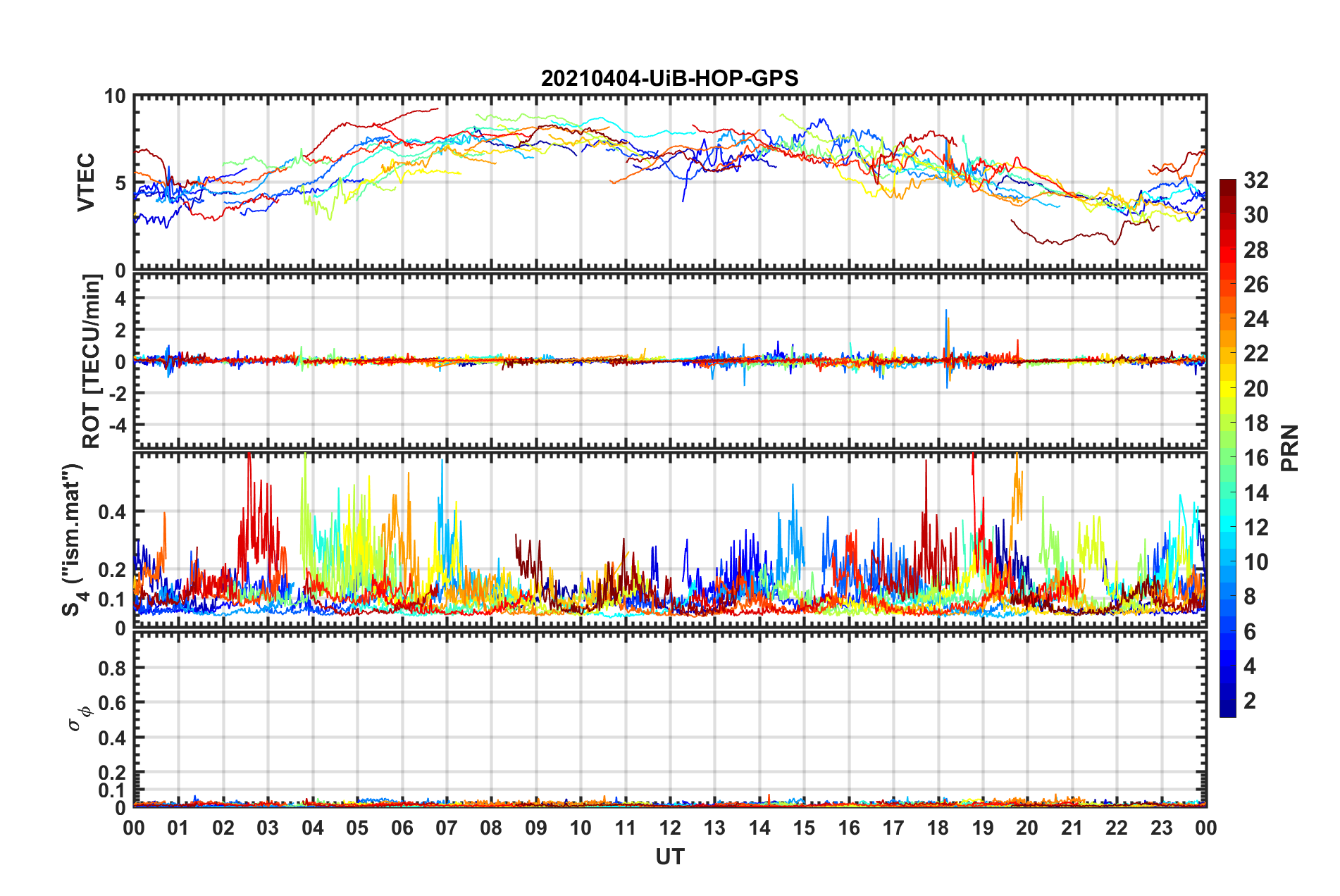Click the "16" hour tick on the UT axis

tap(849, 828)
